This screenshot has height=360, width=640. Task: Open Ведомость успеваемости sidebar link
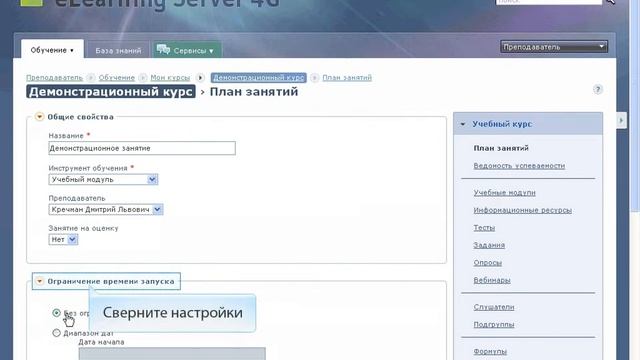pyautogui.click(x=519, y=166)
